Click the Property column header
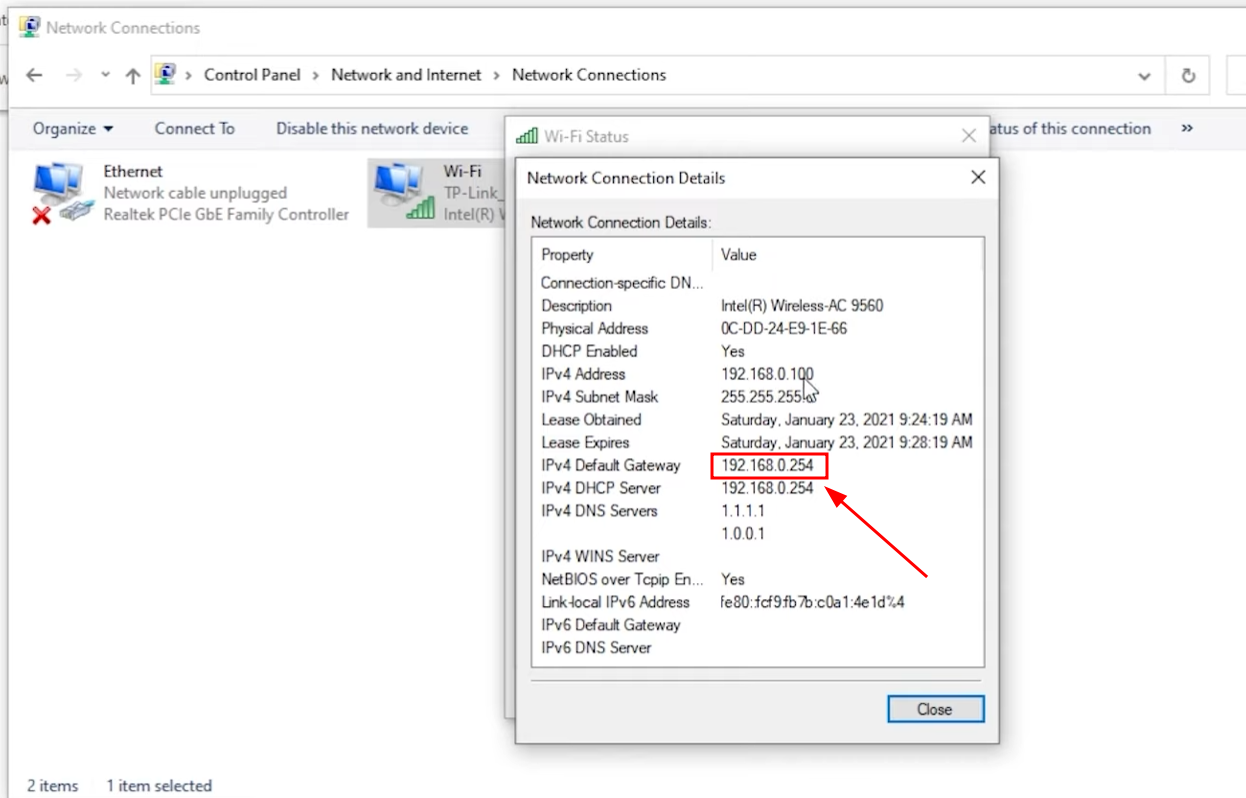Screen dimensions: 1246x798 point(567,255)
